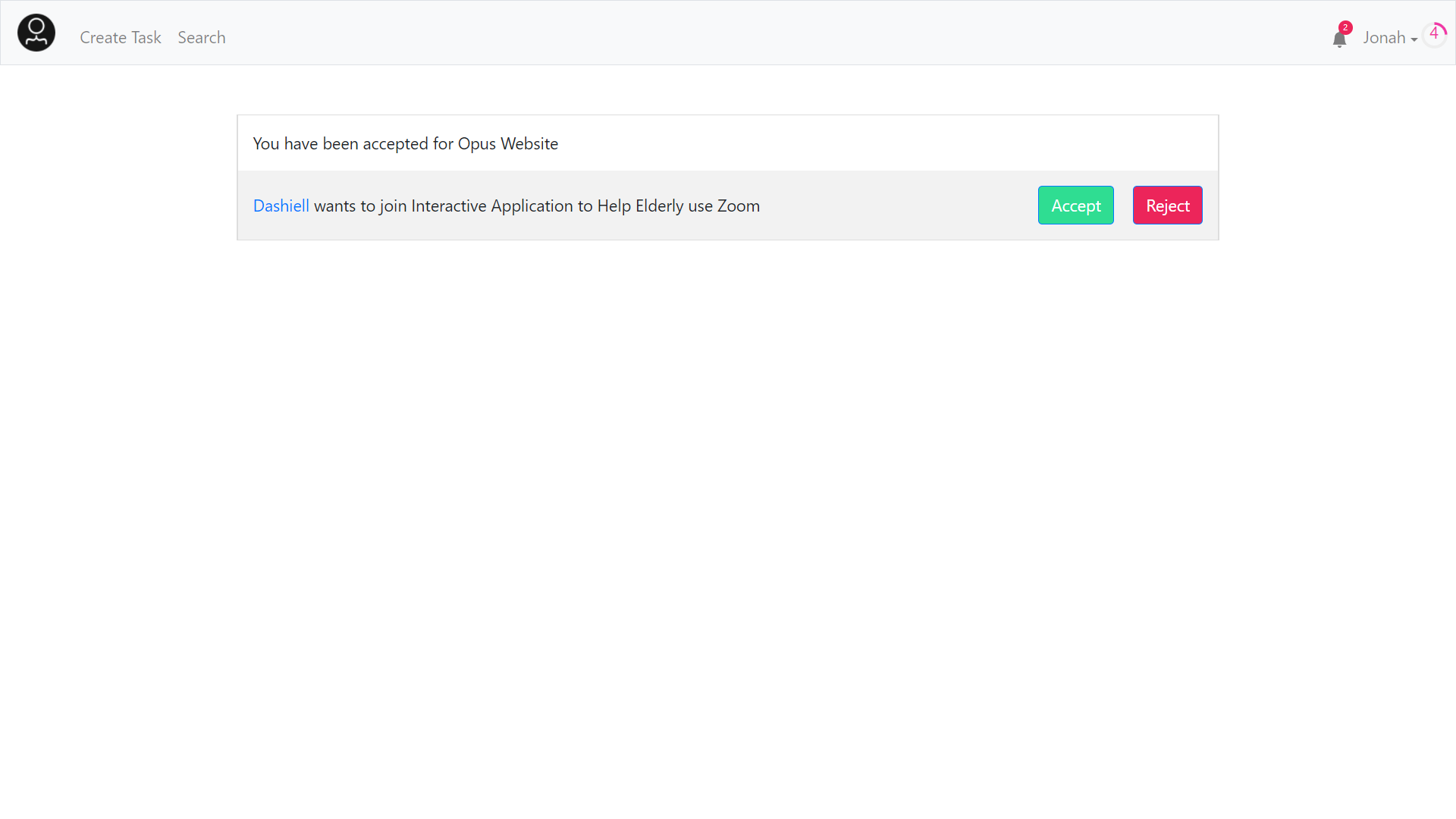Viewport: 1456px width, 819px height.
Task: Accept Dashiell's join request
Action: 1075,206
